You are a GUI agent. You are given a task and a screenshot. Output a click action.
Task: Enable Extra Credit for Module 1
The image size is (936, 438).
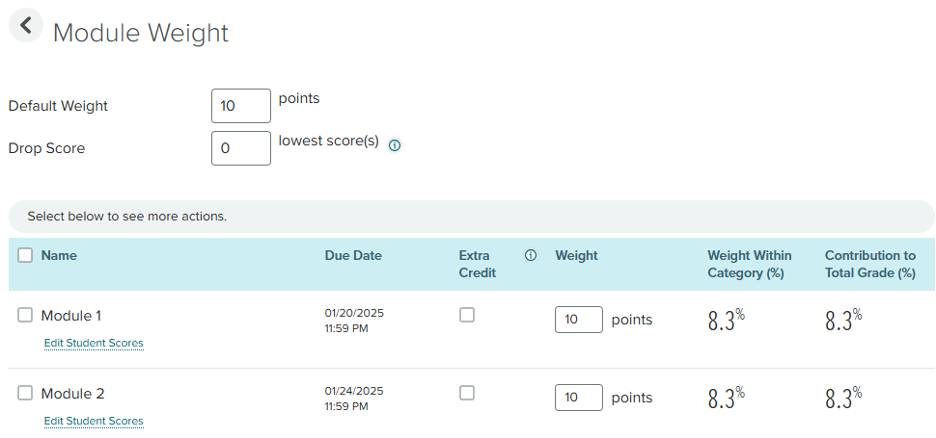click(467, 315)
